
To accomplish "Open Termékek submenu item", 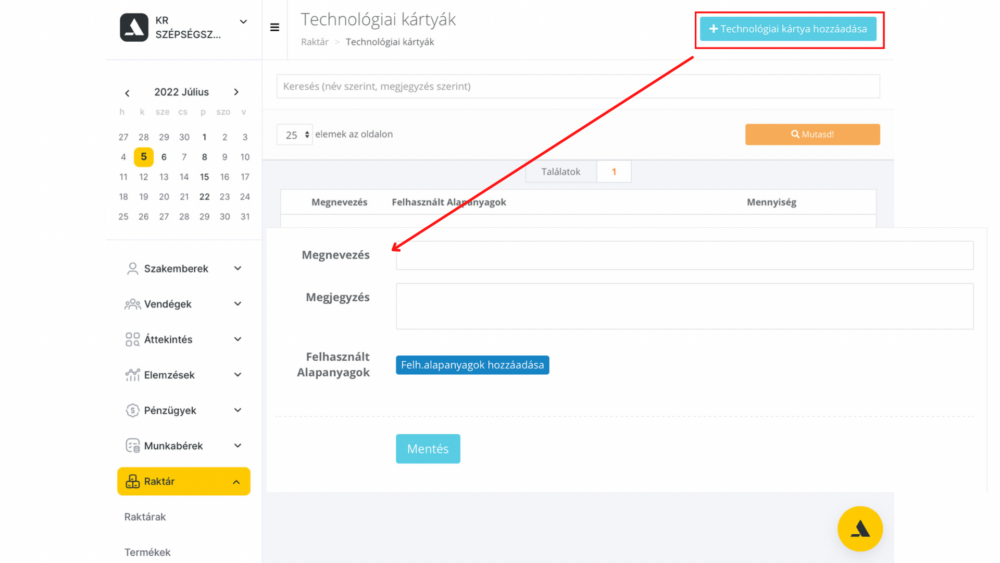I will coord(147,552).
